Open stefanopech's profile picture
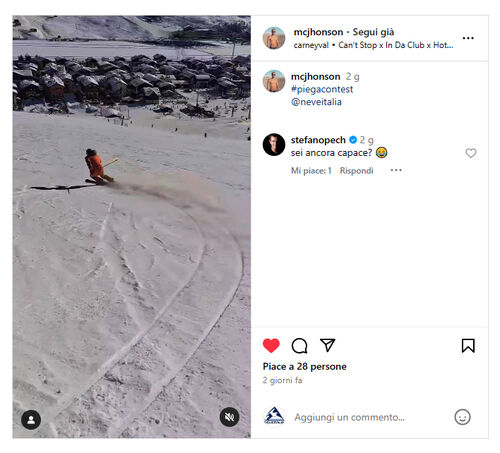This screenshot has width=500, height=453. coord(274,145)
